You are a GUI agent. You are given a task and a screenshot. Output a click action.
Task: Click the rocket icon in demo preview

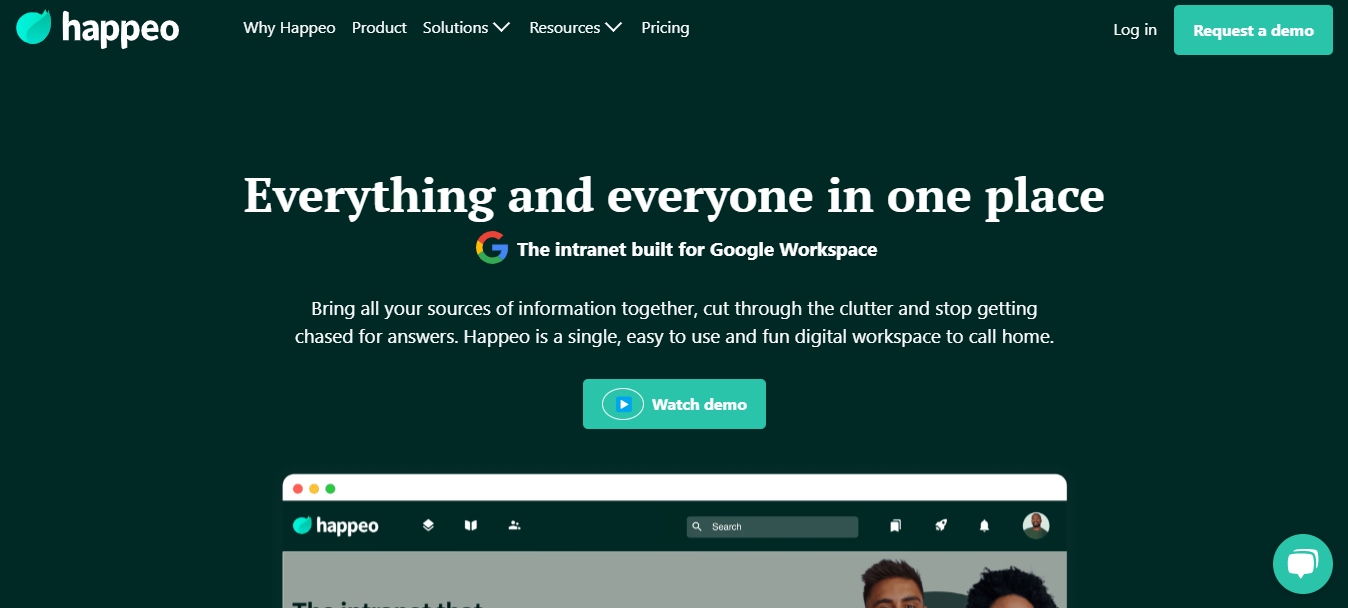940,525
